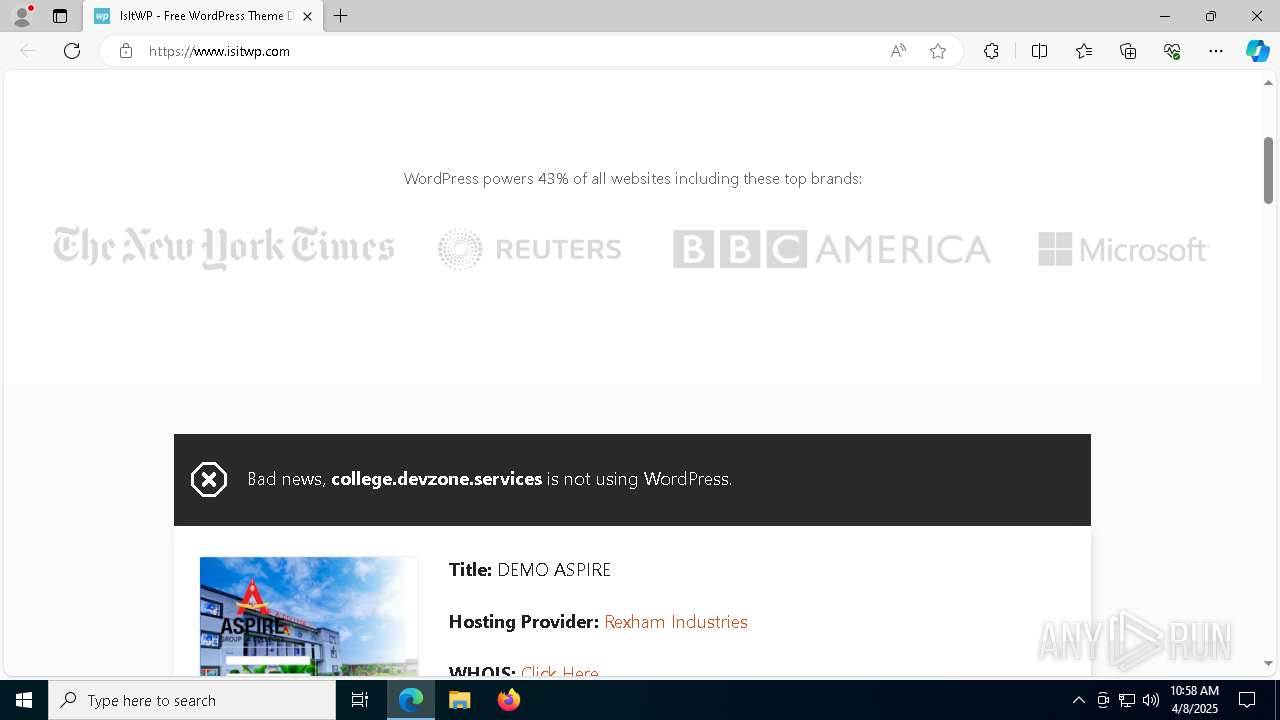This screenshot has height=720, width=1280.
Task: Close the IsItWP browser tab
Action: (307, 16)
